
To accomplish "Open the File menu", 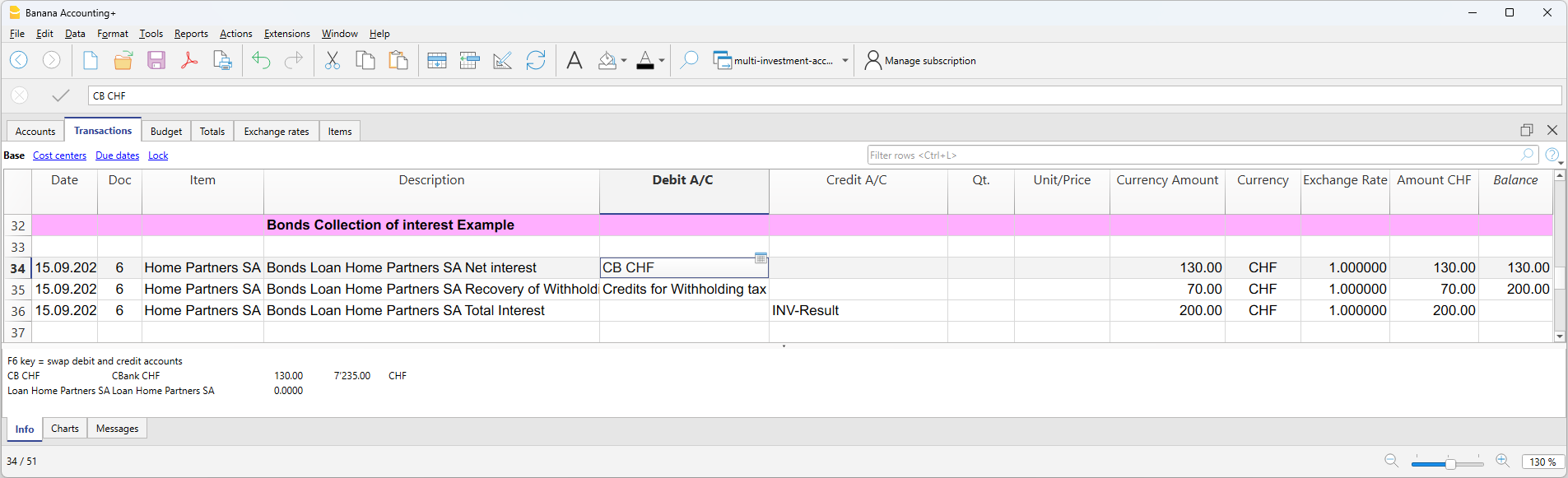I will pyautogui.click(x=17, y=34).
